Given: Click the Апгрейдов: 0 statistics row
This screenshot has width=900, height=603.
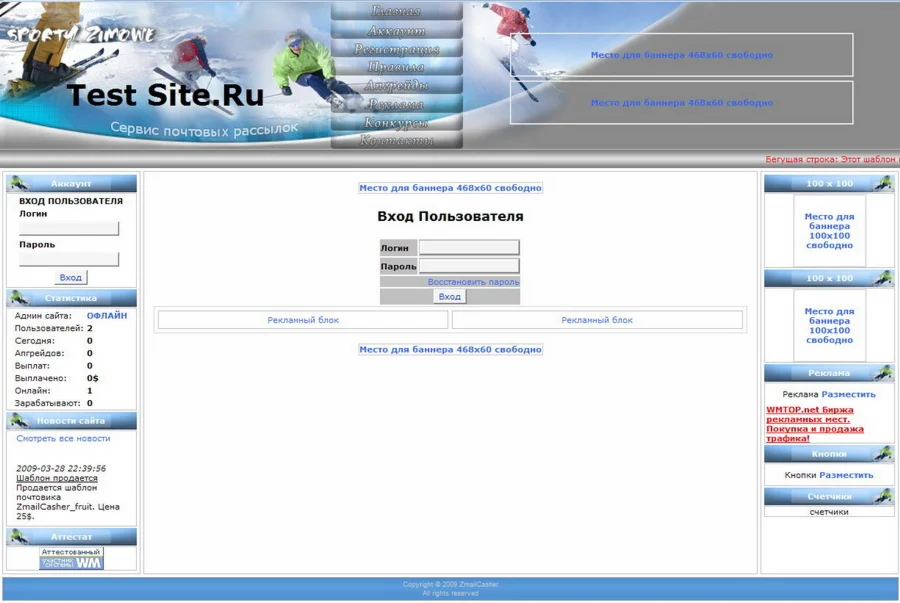Looking at the screenshot, I should 54,353.
